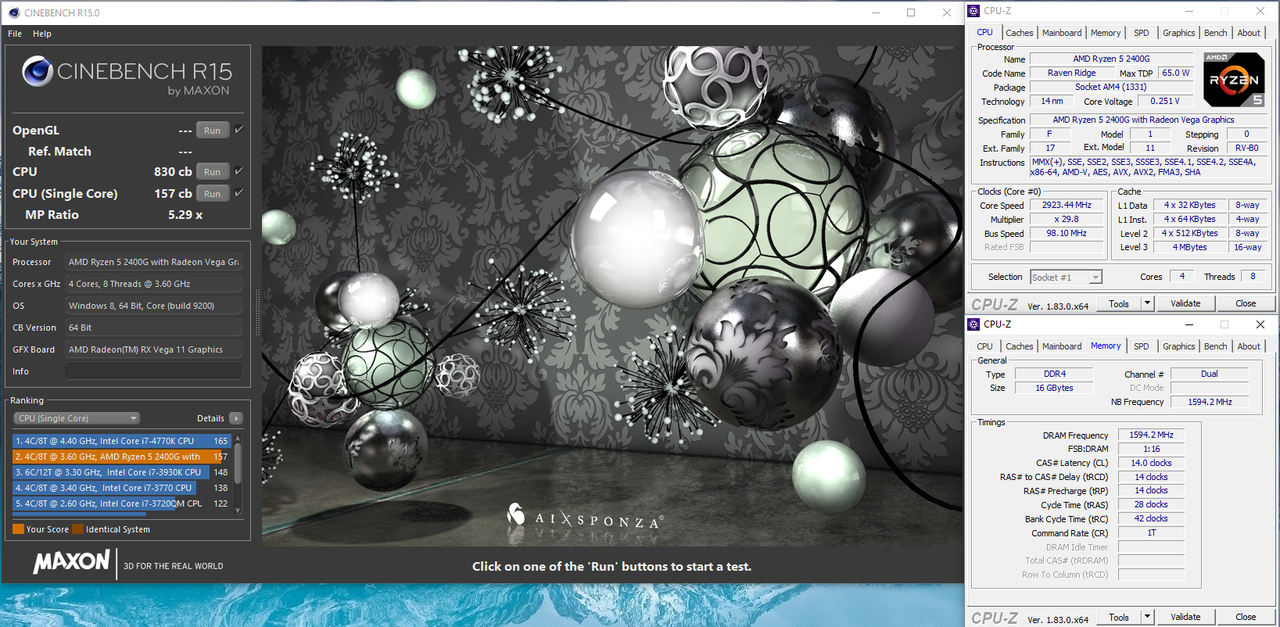This screenshot has width=1280, height=627.
Task: Click the MAXON logo at bottom left
Action: pyautogui.click(x=71, y=562)
